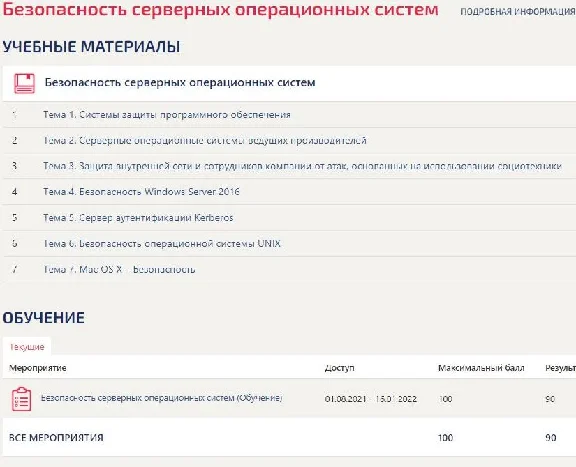
Task: Select Тема 3 Защита внутренней сети
Action: point(302,166)
